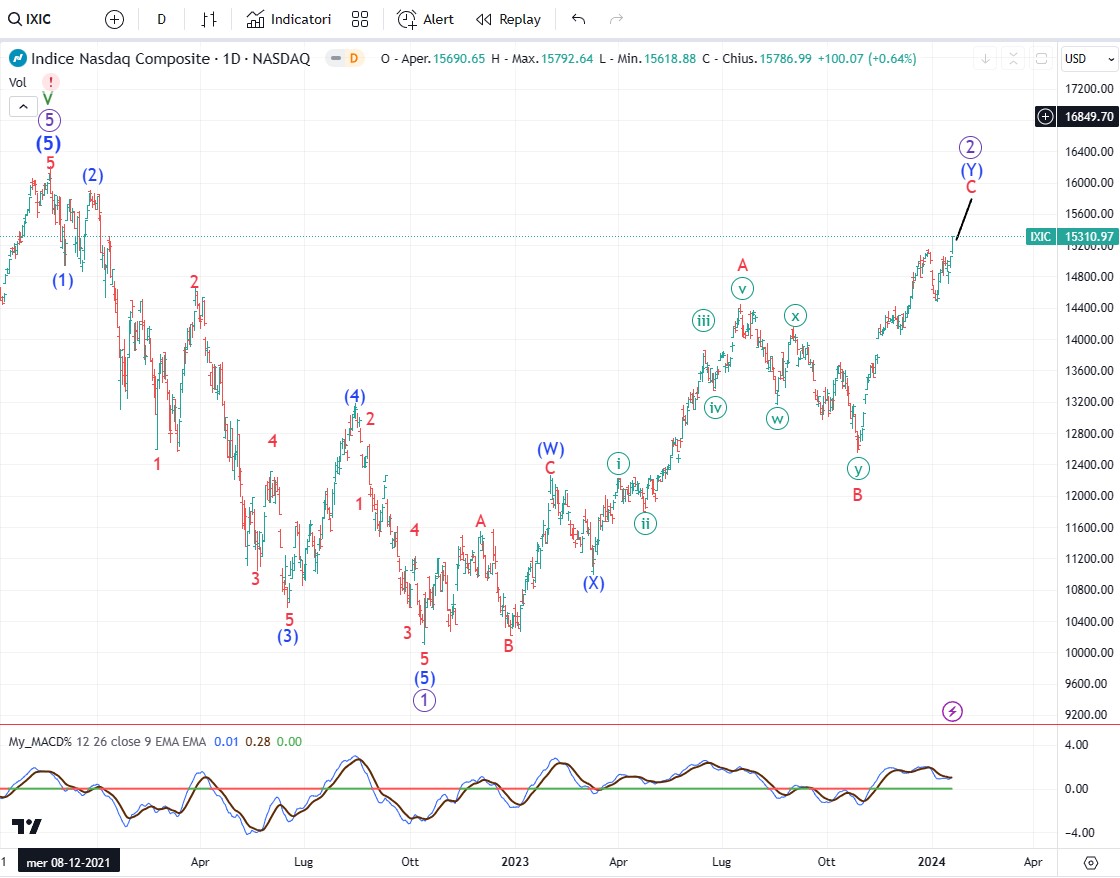Click the IXIC 15310.97 price label
The width and height of the screenshot is (1120, 878).
(x=1071, y=236)
